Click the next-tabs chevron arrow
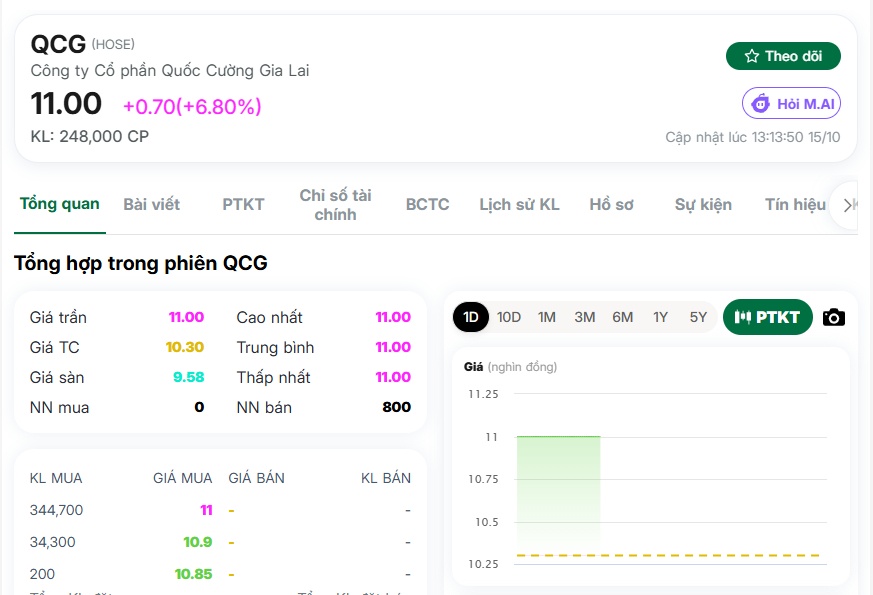The width and height of the screenshot is (873, 595). pyautogui.click(x=847, y=205)
